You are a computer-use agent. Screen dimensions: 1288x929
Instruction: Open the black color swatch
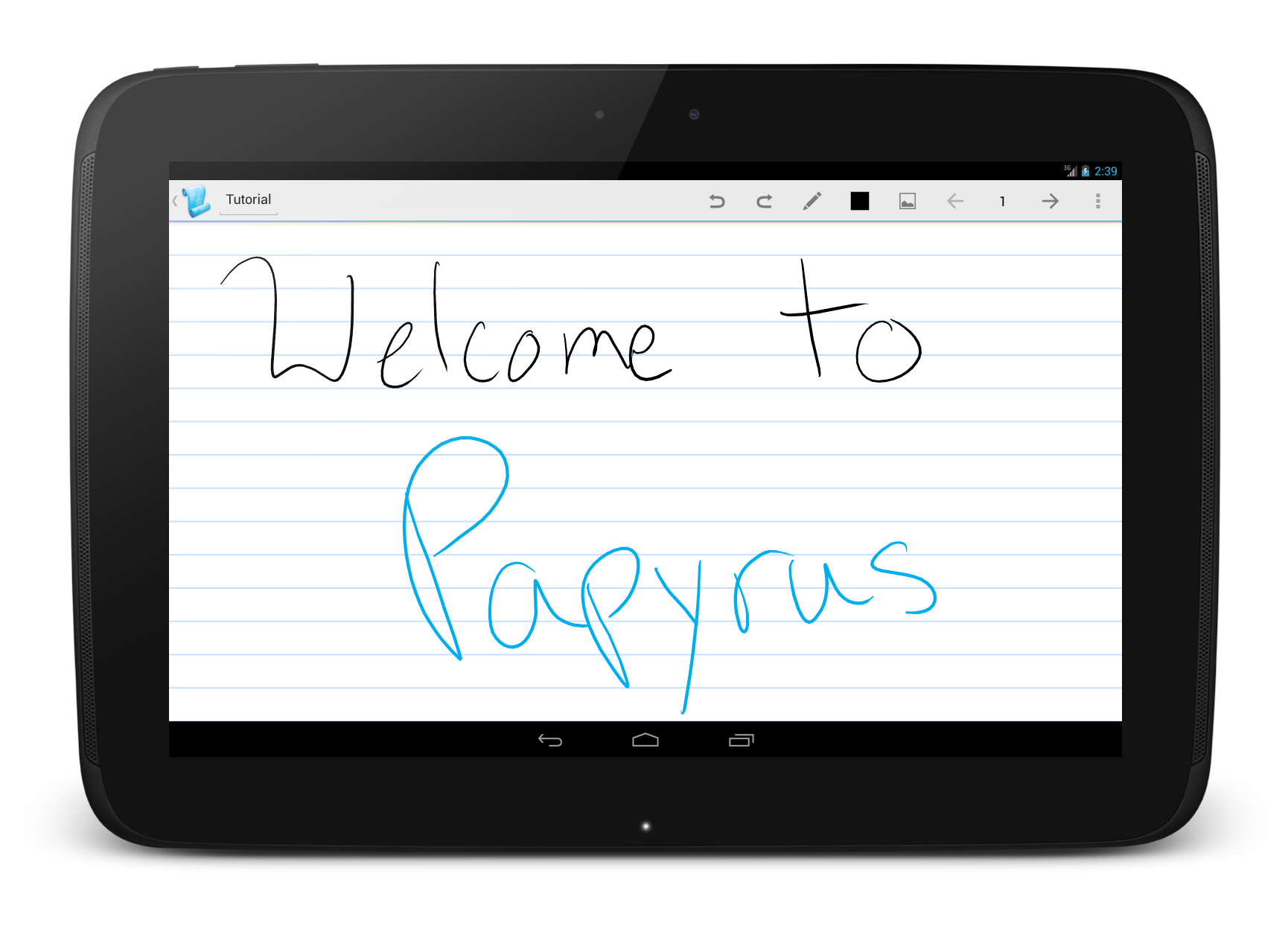point(860,201)
